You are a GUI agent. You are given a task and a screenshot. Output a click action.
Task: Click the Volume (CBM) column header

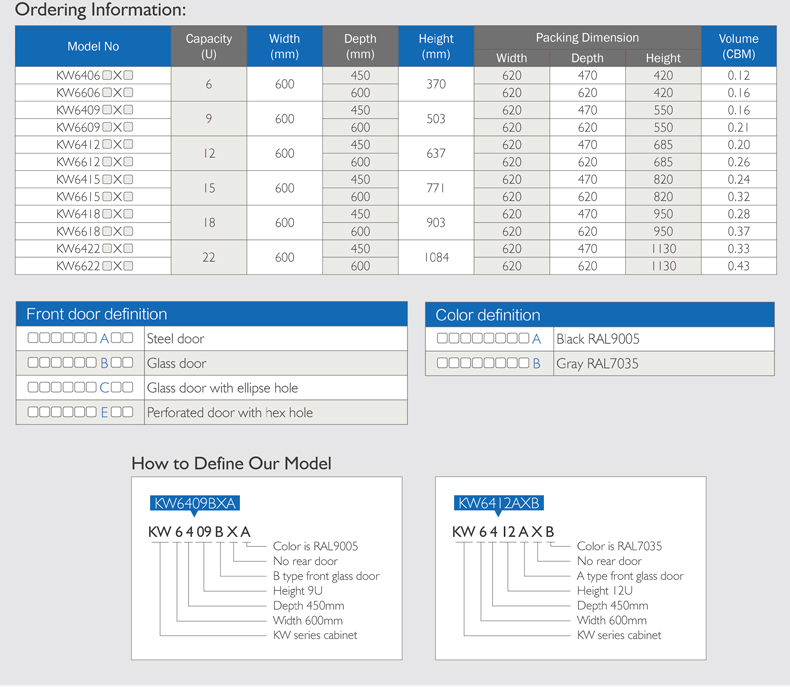[738, 46]
